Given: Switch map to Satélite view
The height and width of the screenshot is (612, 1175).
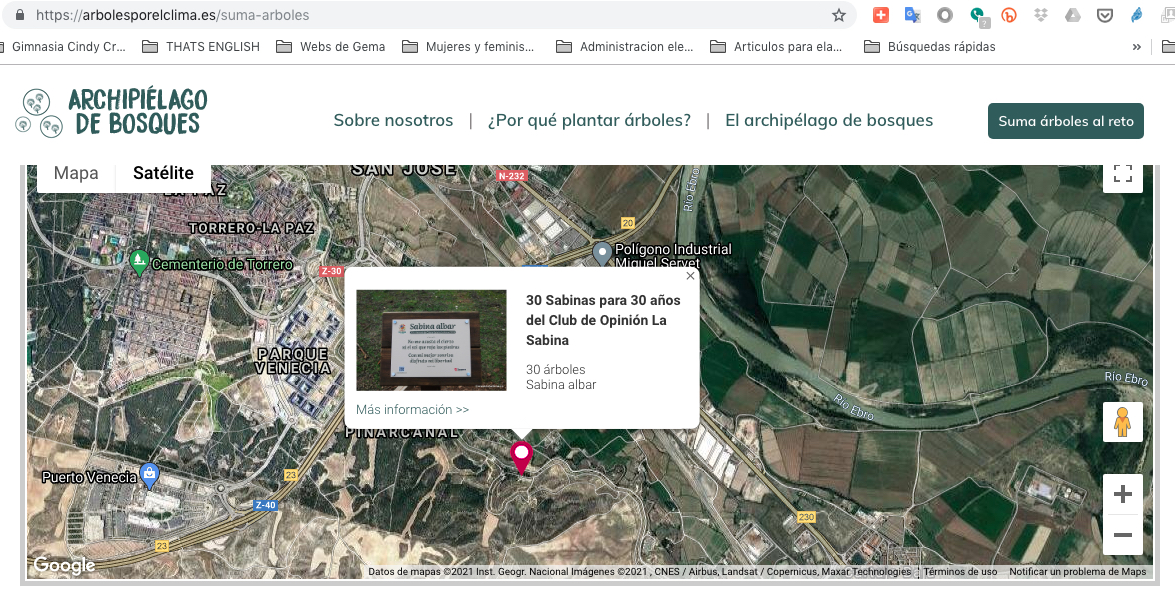Looking at the screenshot, I should [x=163, y=173].
